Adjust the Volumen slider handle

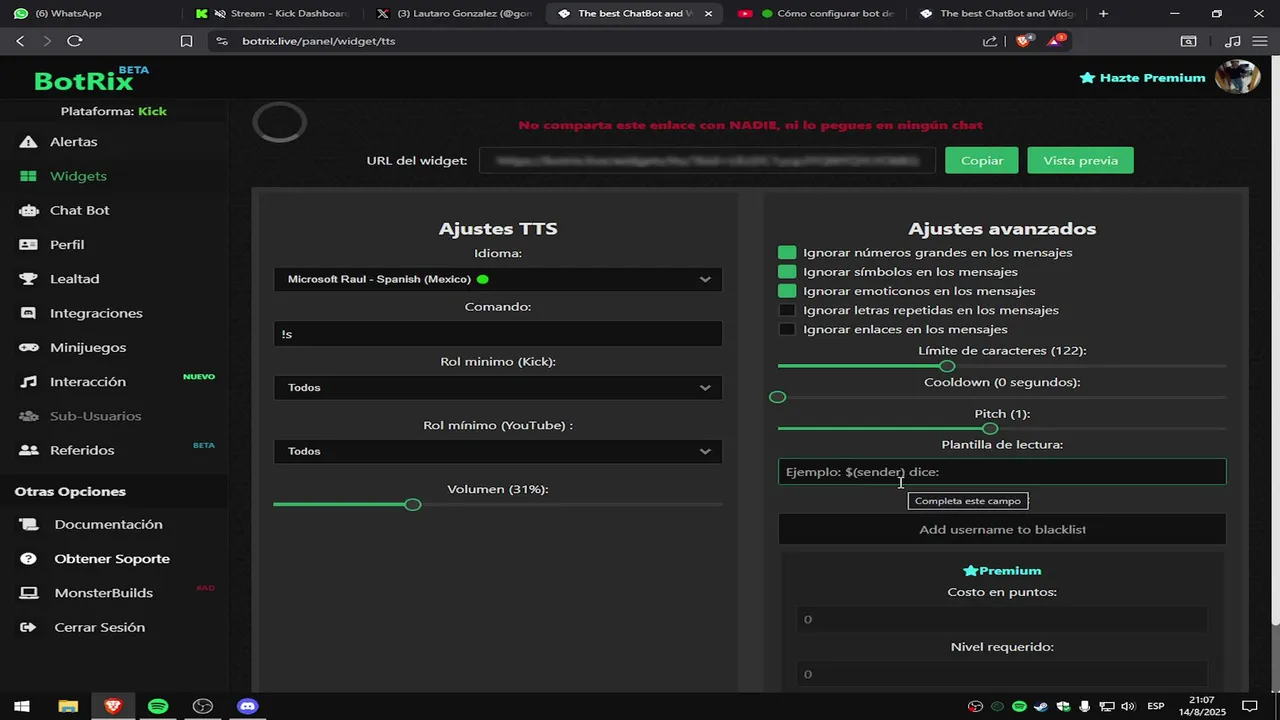point(413,504)
